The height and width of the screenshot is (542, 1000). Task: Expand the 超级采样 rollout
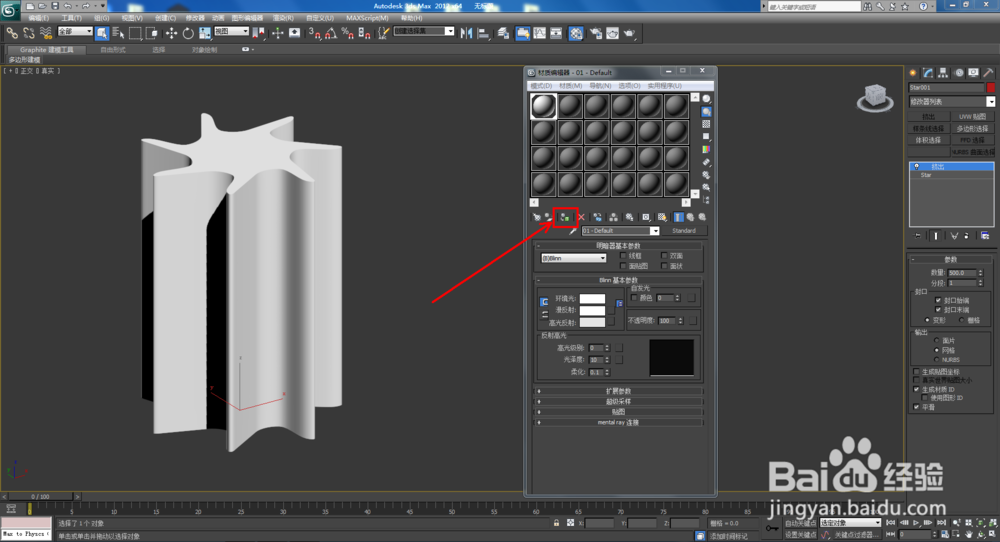619,402
